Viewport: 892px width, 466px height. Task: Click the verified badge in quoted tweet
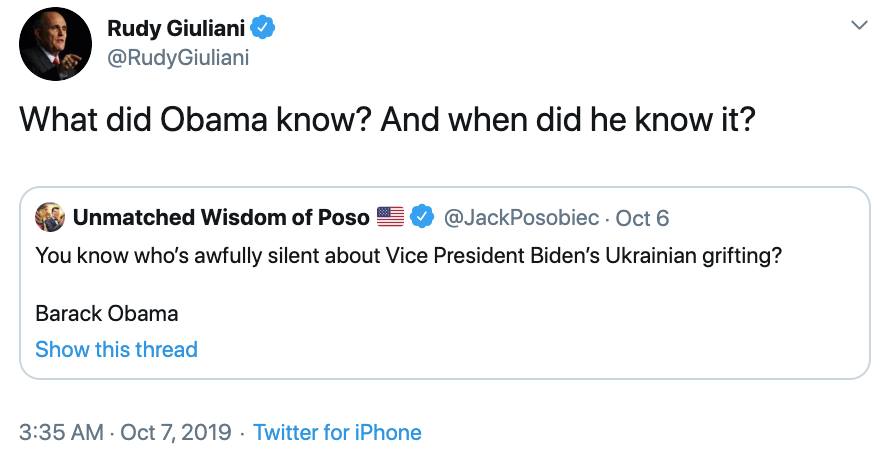coord(422,216)
